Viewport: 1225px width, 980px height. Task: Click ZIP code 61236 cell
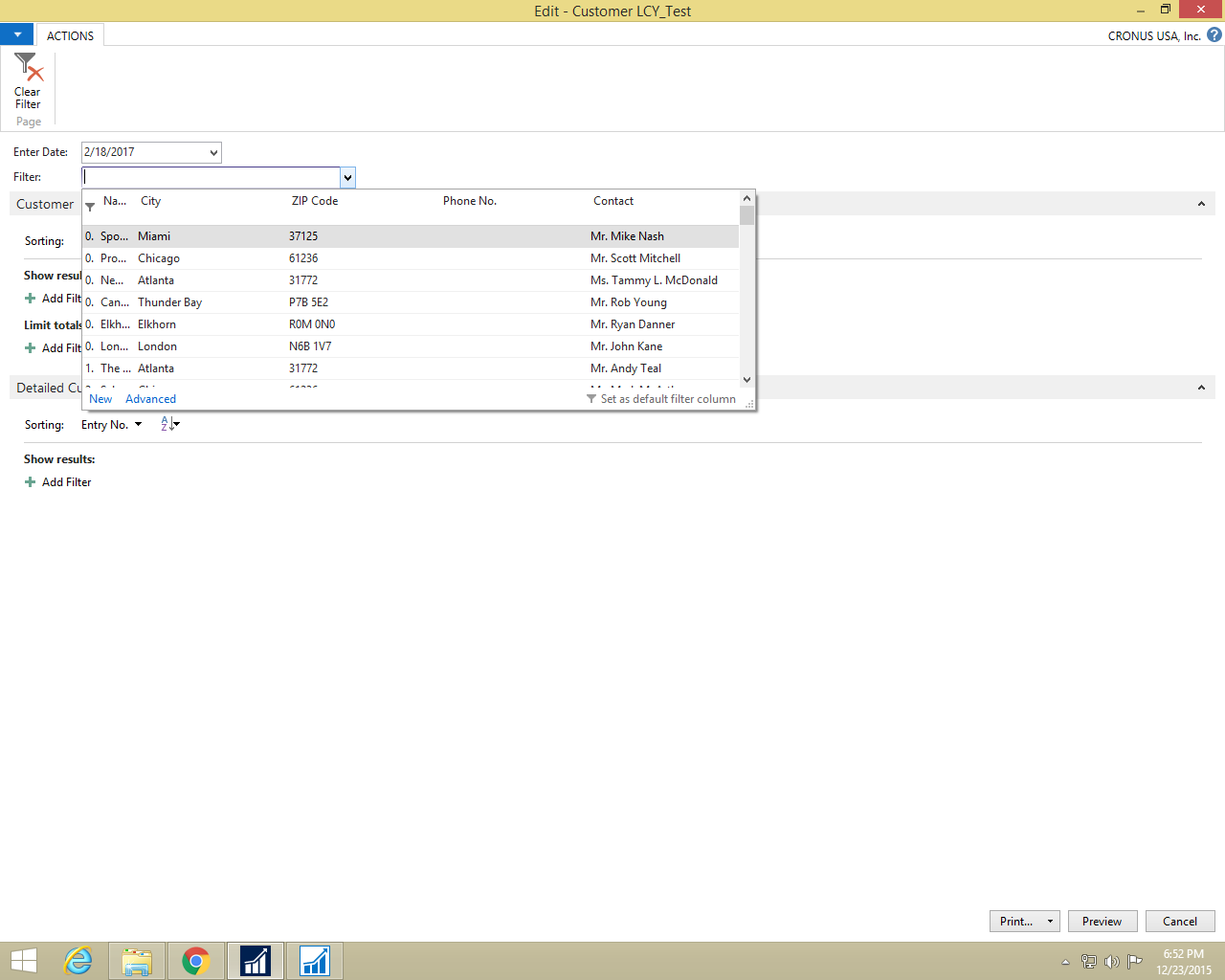coord(303,258)
